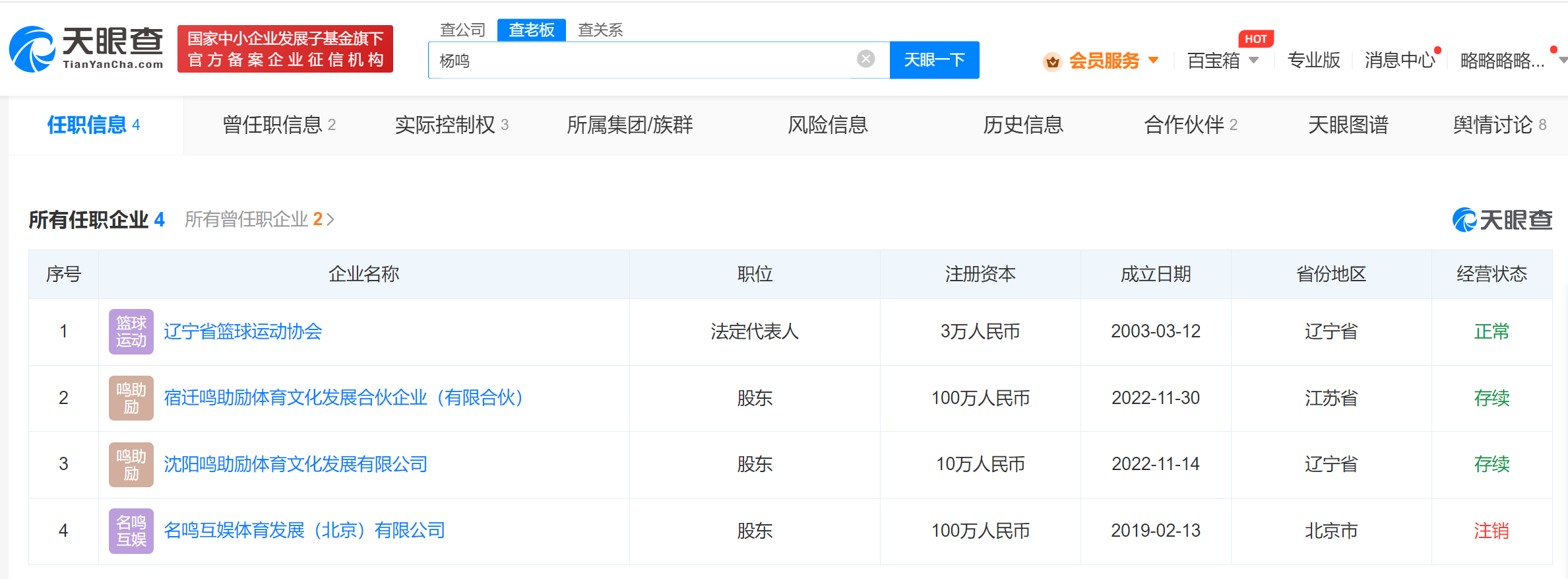Click the 正常 status in row 1

(1491, 331)
